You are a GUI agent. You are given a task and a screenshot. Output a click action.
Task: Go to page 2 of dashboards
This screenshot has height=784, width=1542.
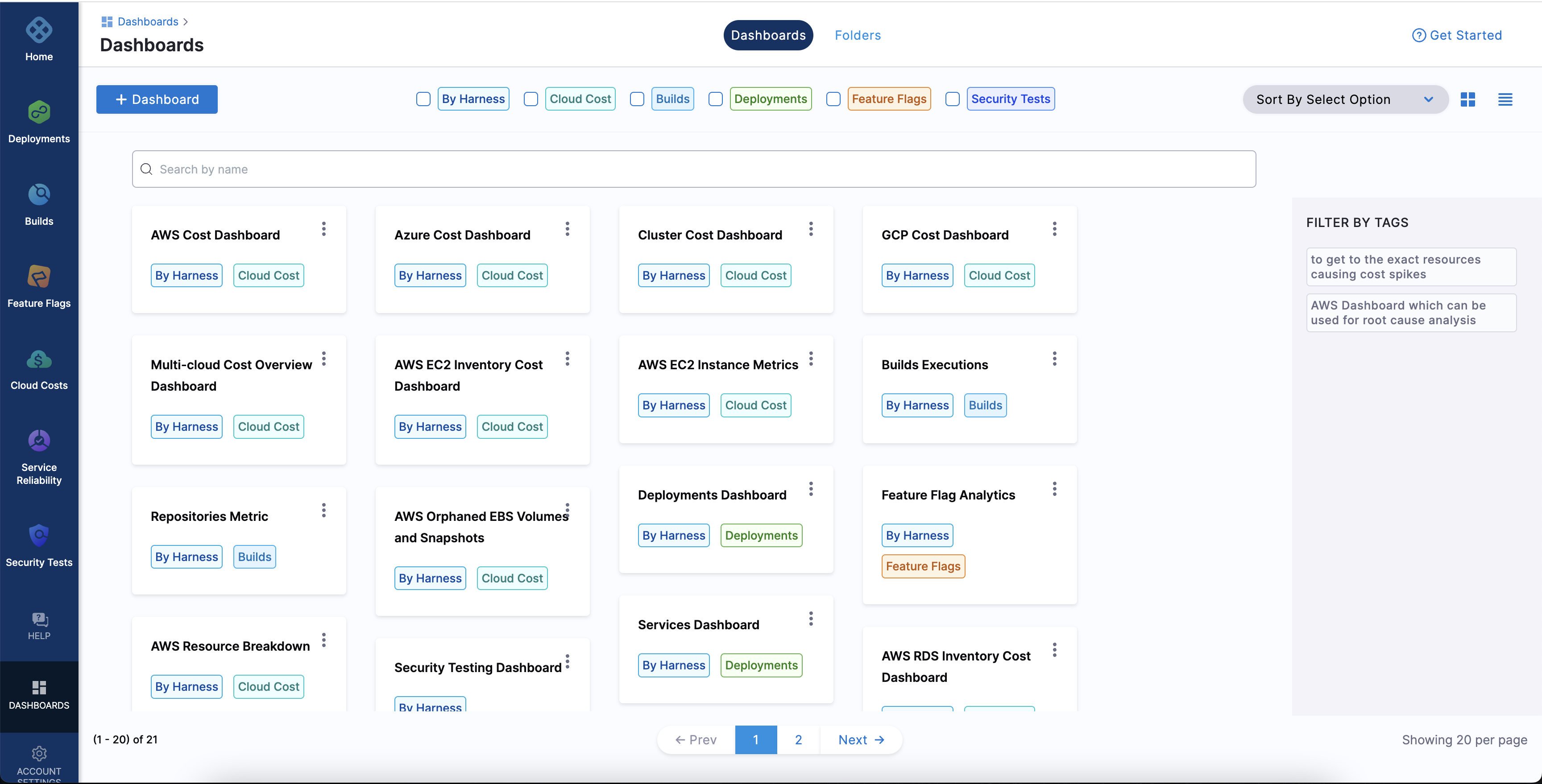pyautogui.click(x=798, y=740)
